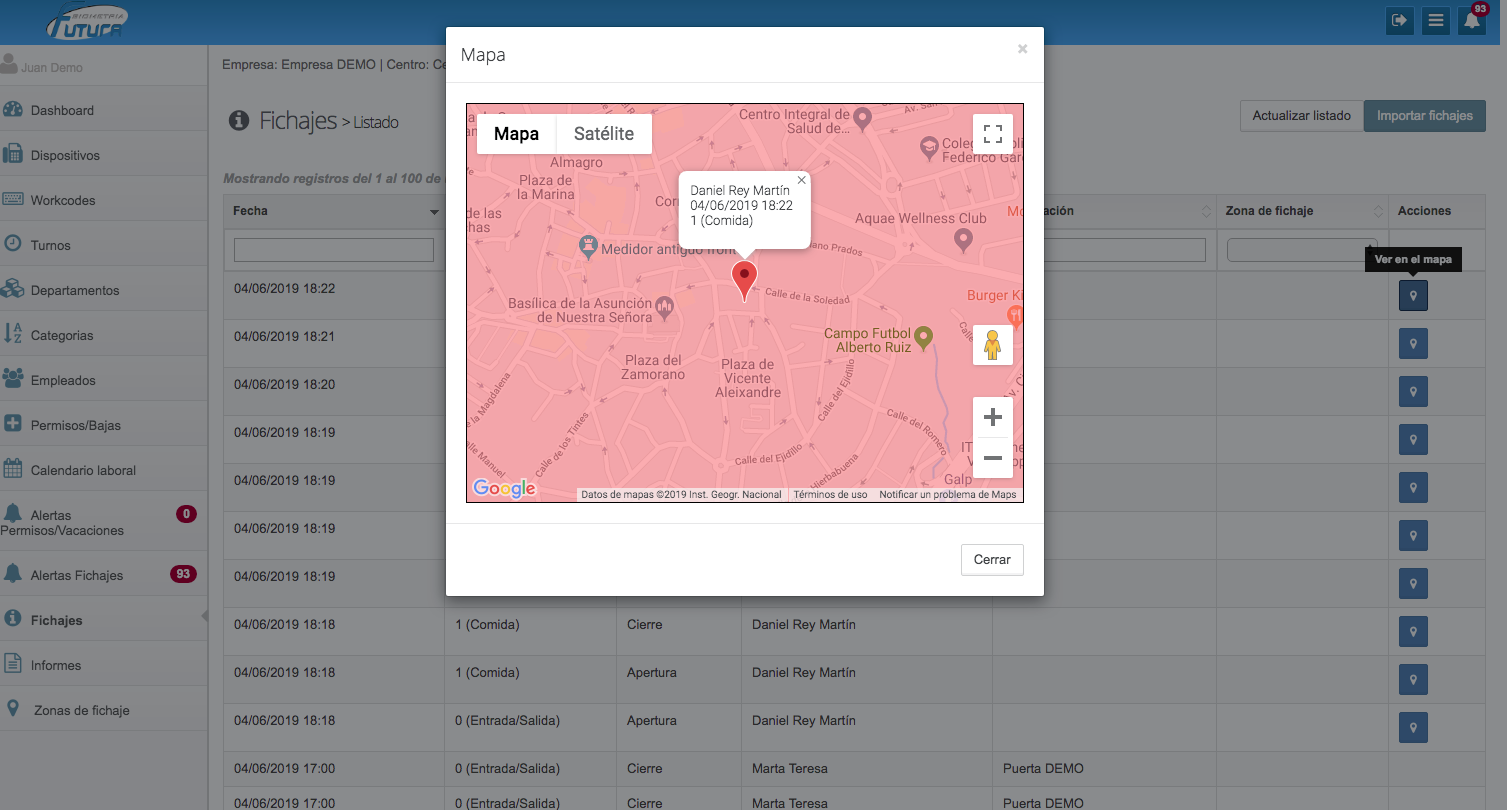Image resolution: width=1507 pixels, height=810 pixels.
Task: View 04/06/2019 18:20 fichaje on map
Action: [1413, 391]
